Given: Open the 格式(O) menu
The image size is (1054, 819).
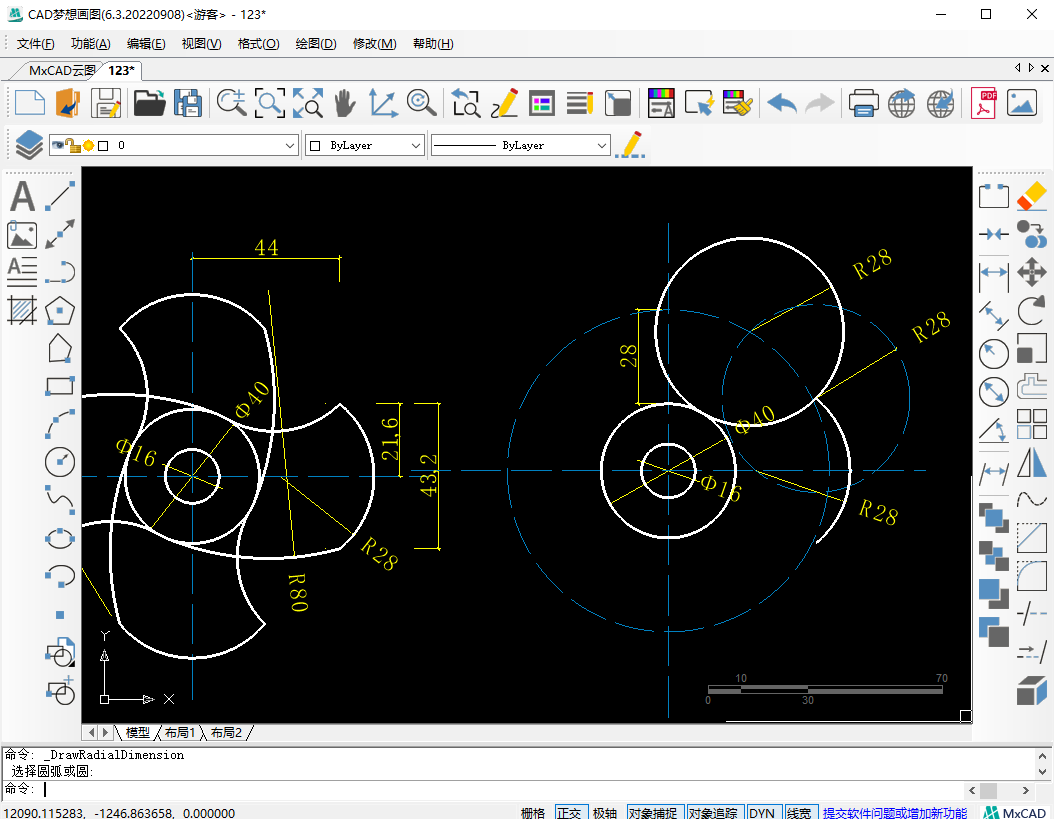Looking at the screenshot, I should point(258,44).
